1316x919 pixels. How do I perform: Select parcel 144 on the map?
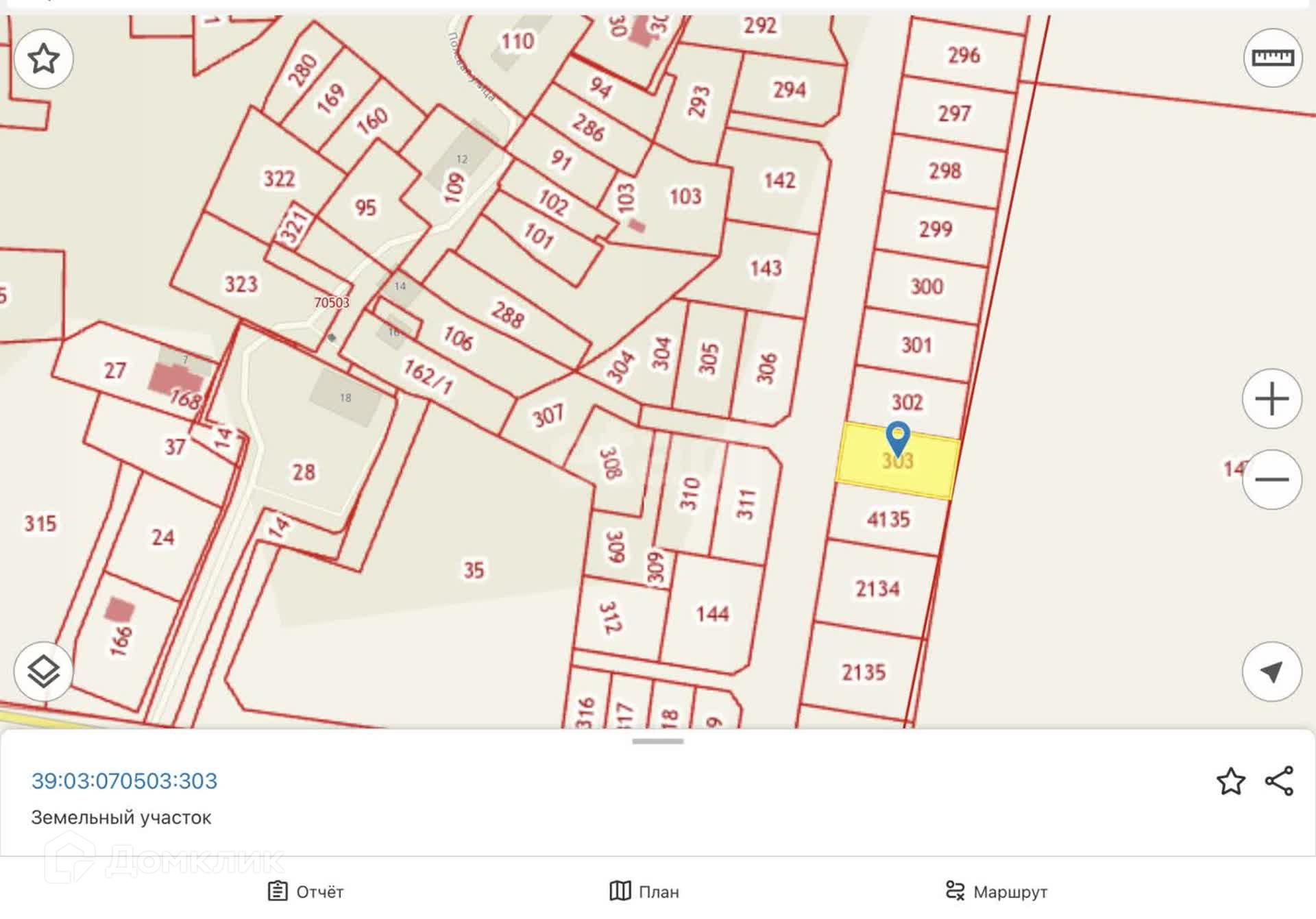(x=713, y=613)
